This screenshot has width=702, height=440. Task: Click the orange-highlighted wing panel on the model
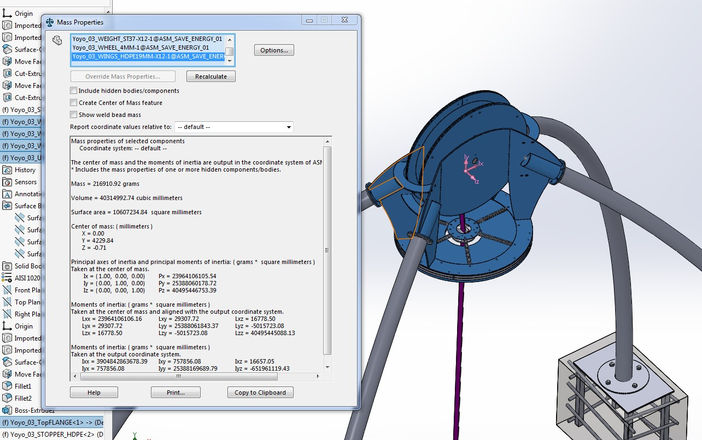[x=401, y=192]
